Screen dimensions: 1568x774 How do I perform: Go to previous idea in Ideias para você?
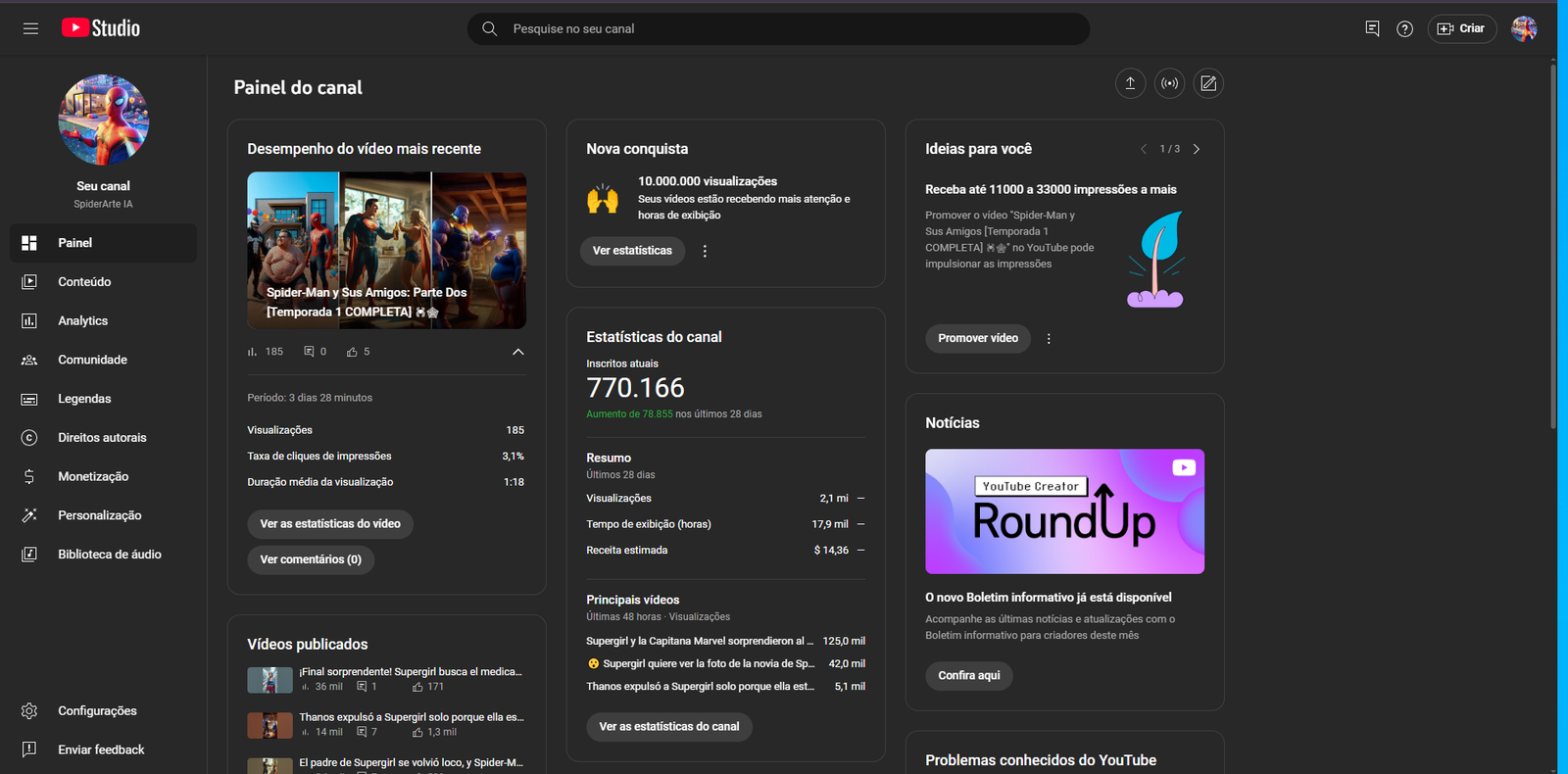pos(1143,149)
